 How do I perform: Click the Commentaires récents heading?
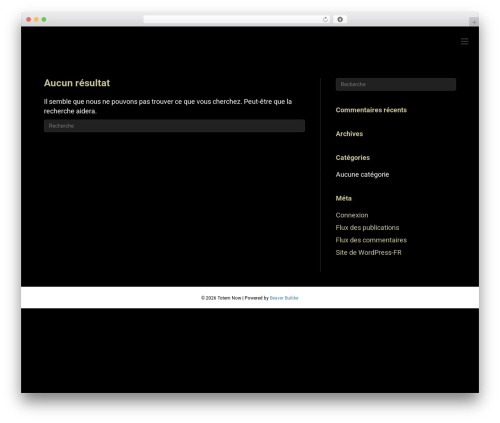[x=371, y=110]
